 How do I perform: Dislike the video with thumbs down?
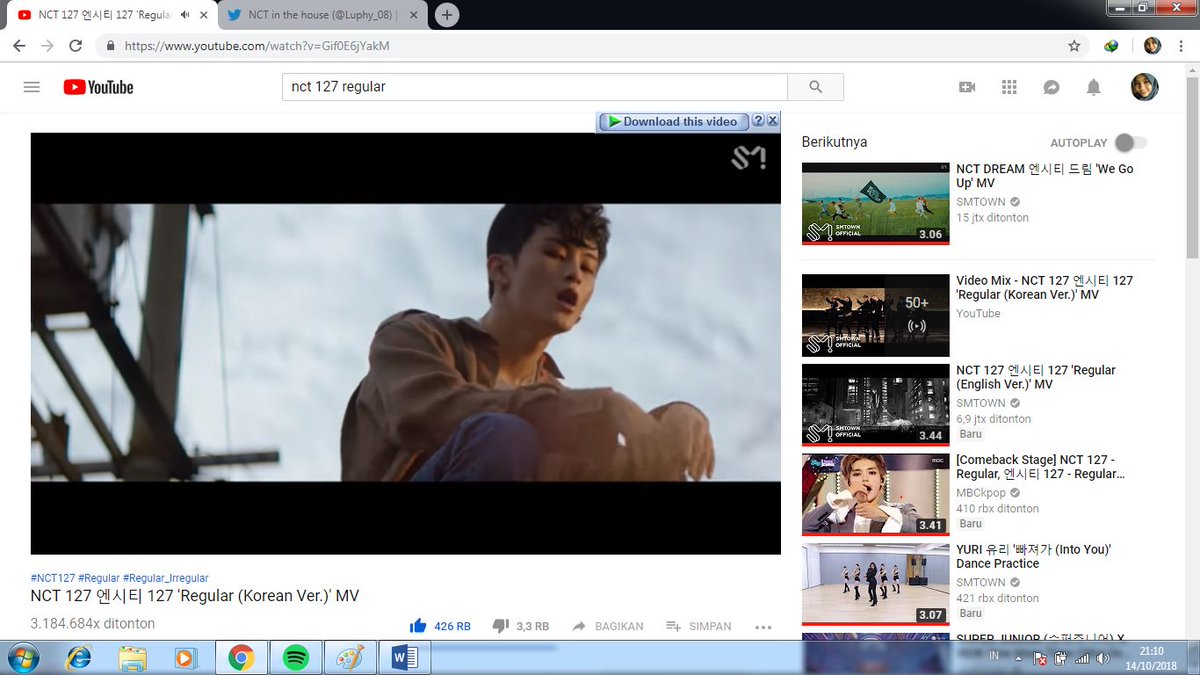click(x=501, y=626)
